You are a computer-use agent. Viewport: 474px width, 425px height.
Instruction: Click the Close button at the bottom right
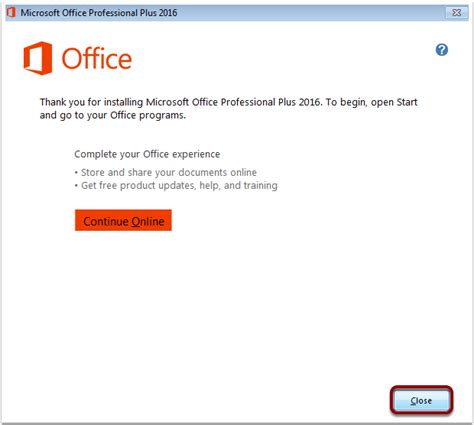pos(421,400)
